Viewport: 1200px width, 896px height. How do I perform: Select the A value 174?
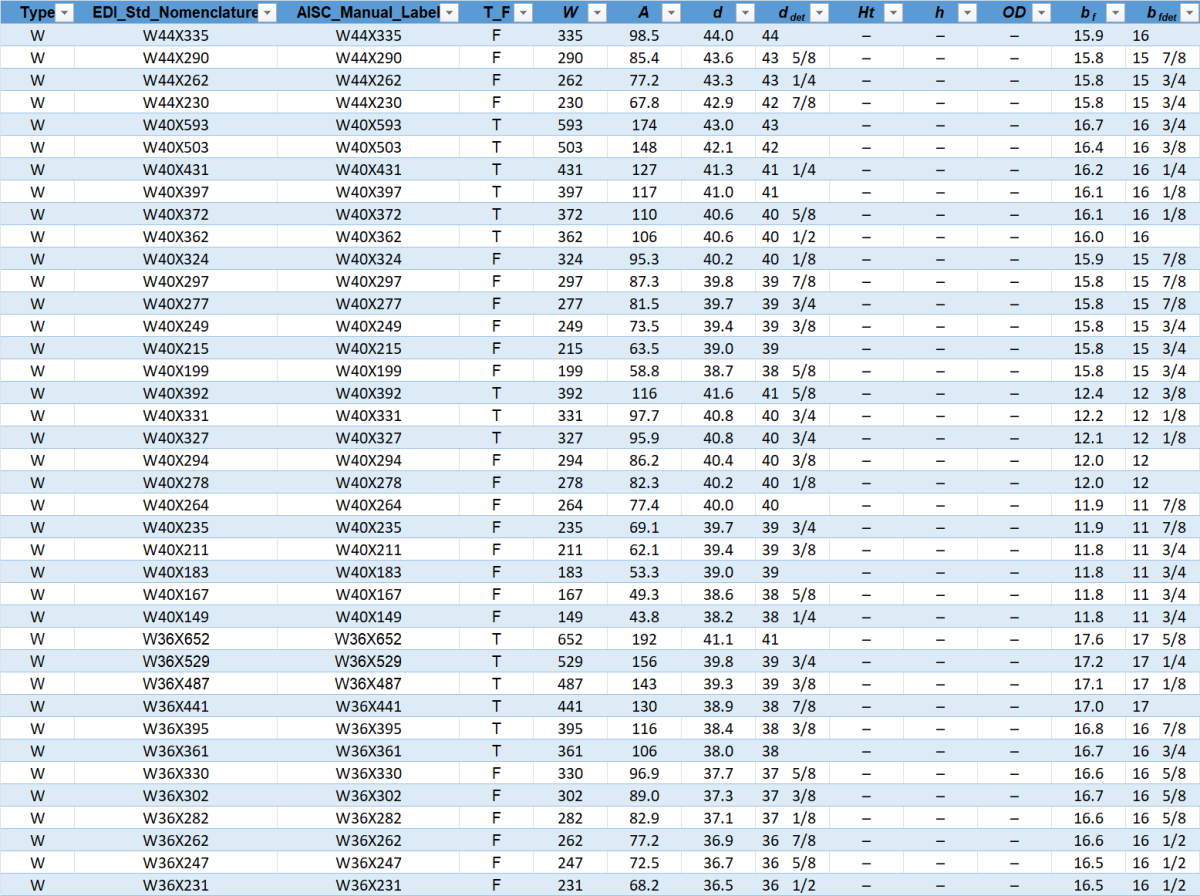click(x=643, y=125)
